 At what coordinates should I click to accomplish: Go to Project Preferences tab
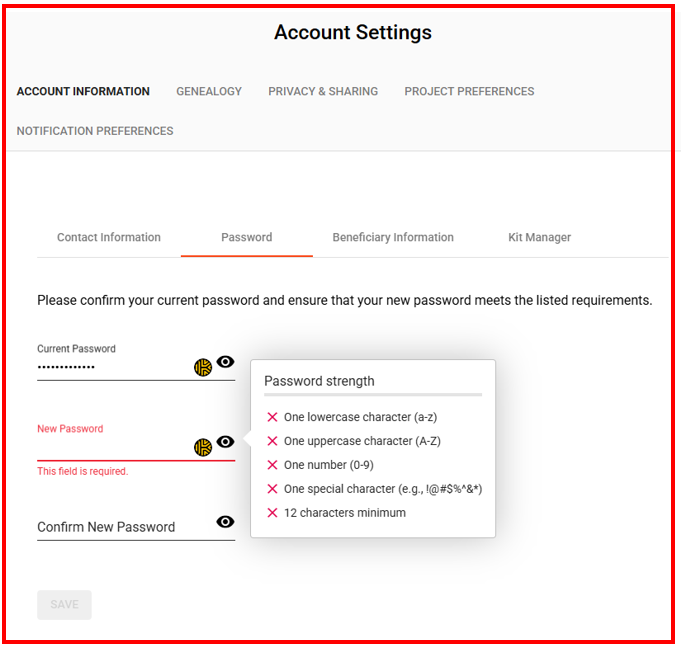click(469, 91)
